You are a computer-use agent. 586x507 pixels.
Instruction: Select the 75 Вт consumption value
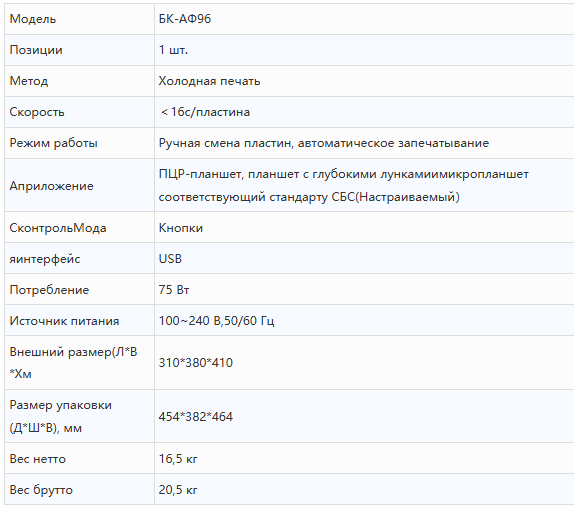[x=174, y=290]
